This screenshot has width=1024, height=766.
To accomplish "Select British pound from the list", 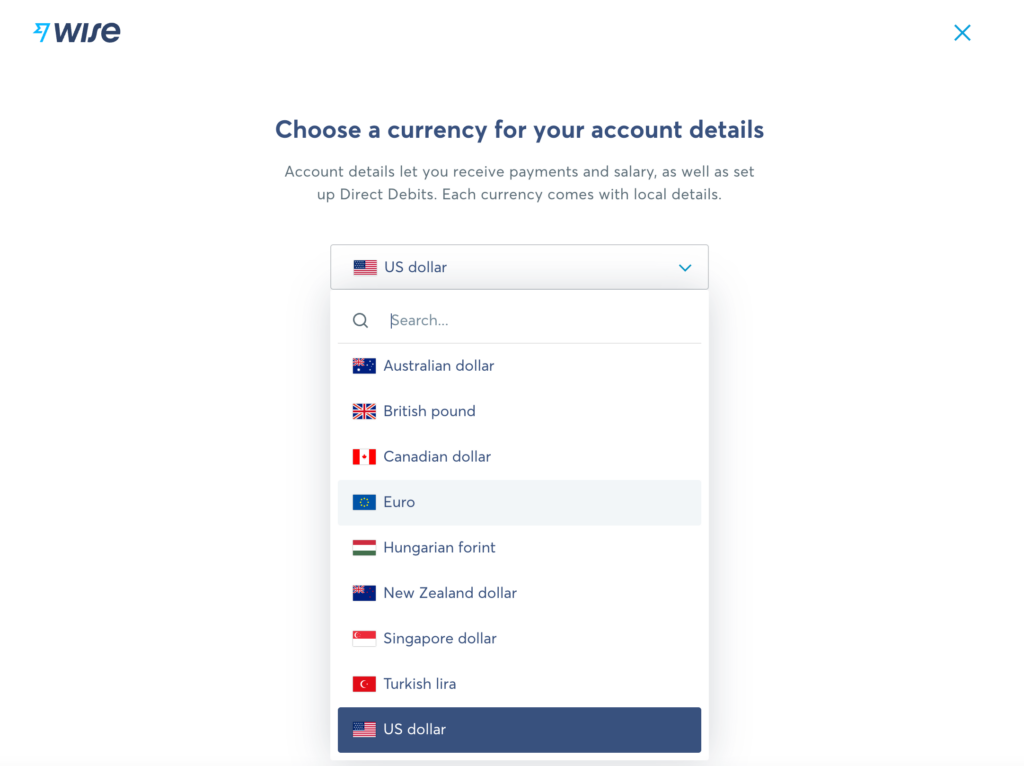I will [519, 411].
